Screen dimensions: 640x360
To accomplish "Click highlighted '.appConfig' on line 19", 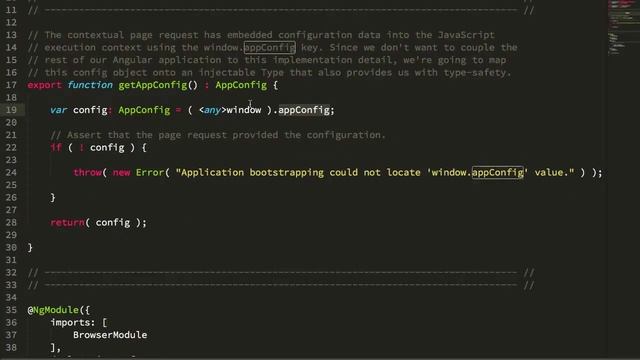I will coord(304,110).
